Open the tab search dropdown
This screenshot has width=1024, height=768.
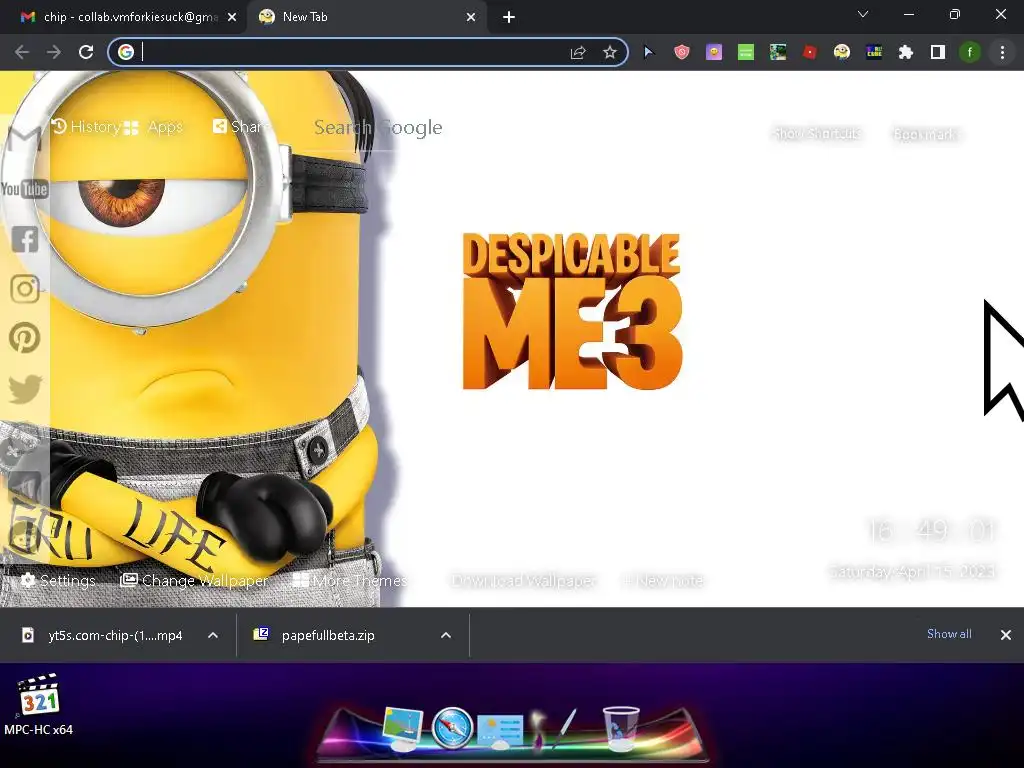coord(863,14)
